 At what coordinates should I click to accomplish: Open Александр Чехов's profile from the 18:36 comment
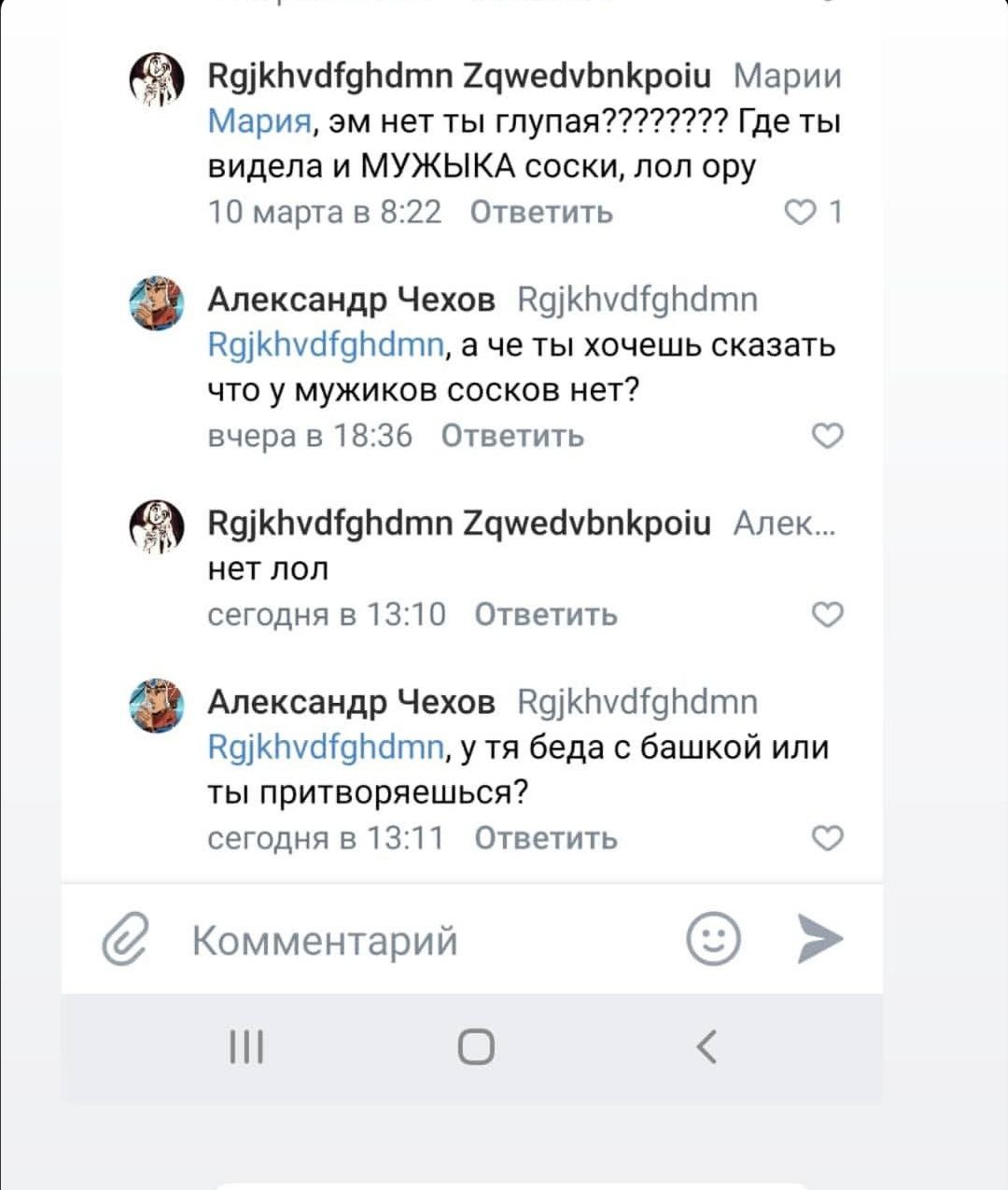(351, 300)
